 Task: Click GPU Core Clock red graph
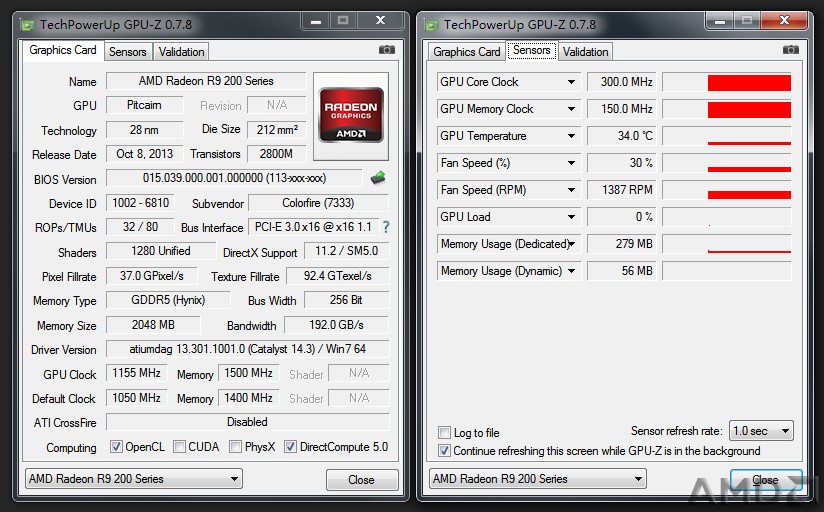pos(727,82)
